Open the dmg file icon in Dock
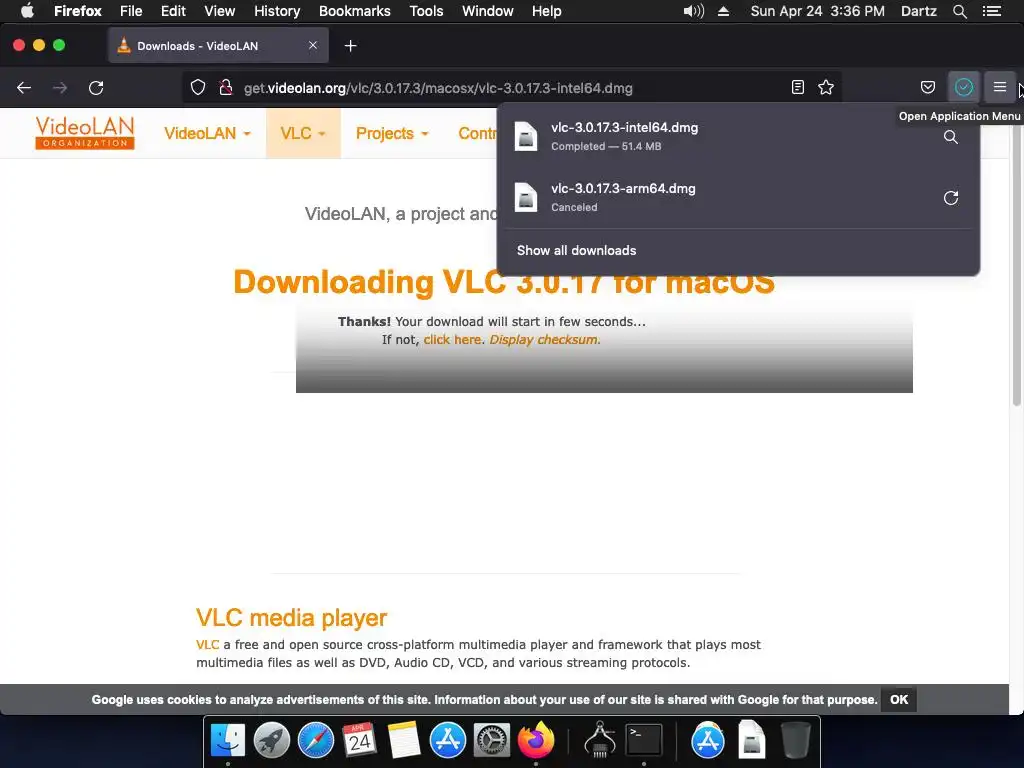Screen dimensions: 1024x768 pos(751,740)
